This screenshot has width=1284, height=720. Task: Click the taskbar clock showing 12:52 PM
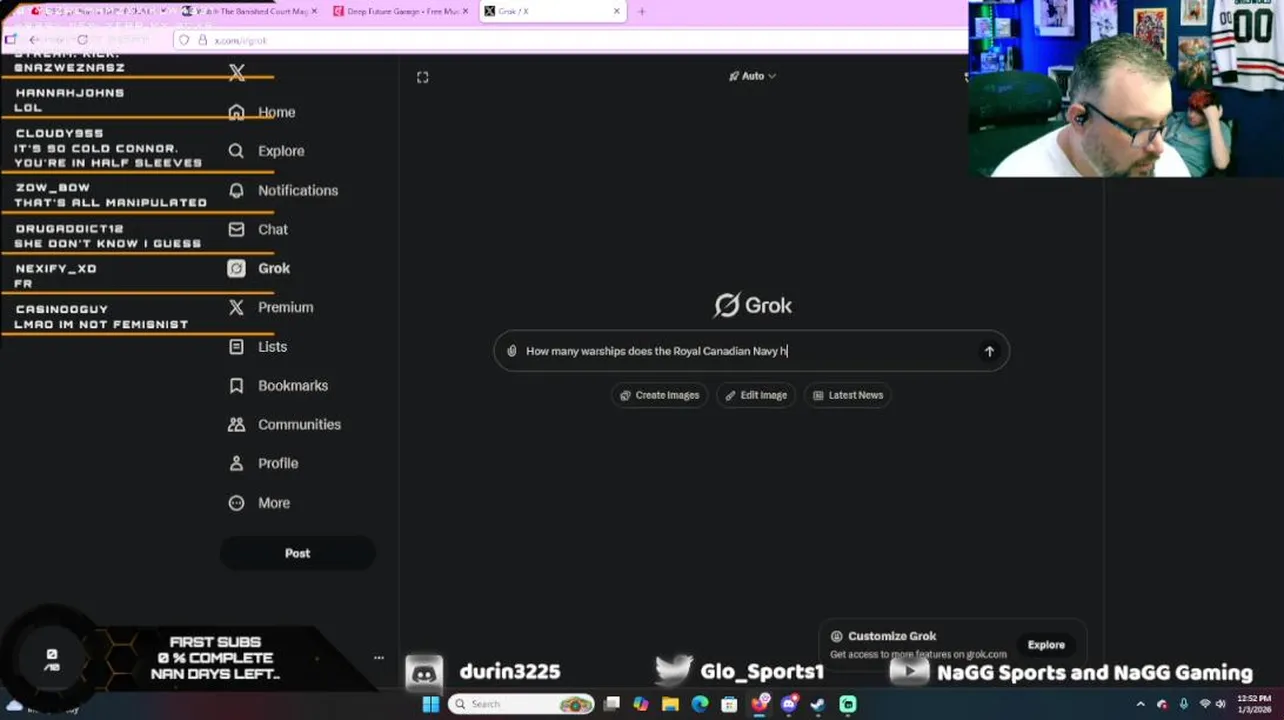(1254, 704)
